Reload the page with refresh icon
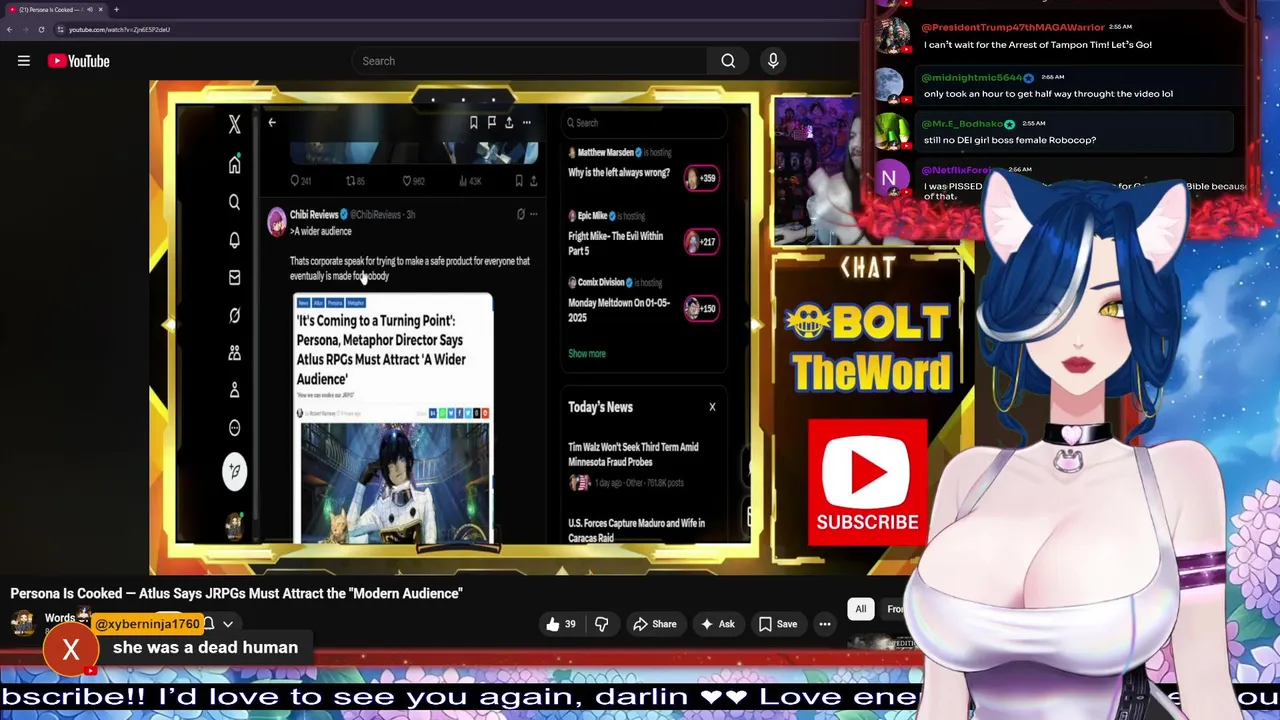Image resolution: width=1280 pixels, height=720 pixels. click(41, 29)
